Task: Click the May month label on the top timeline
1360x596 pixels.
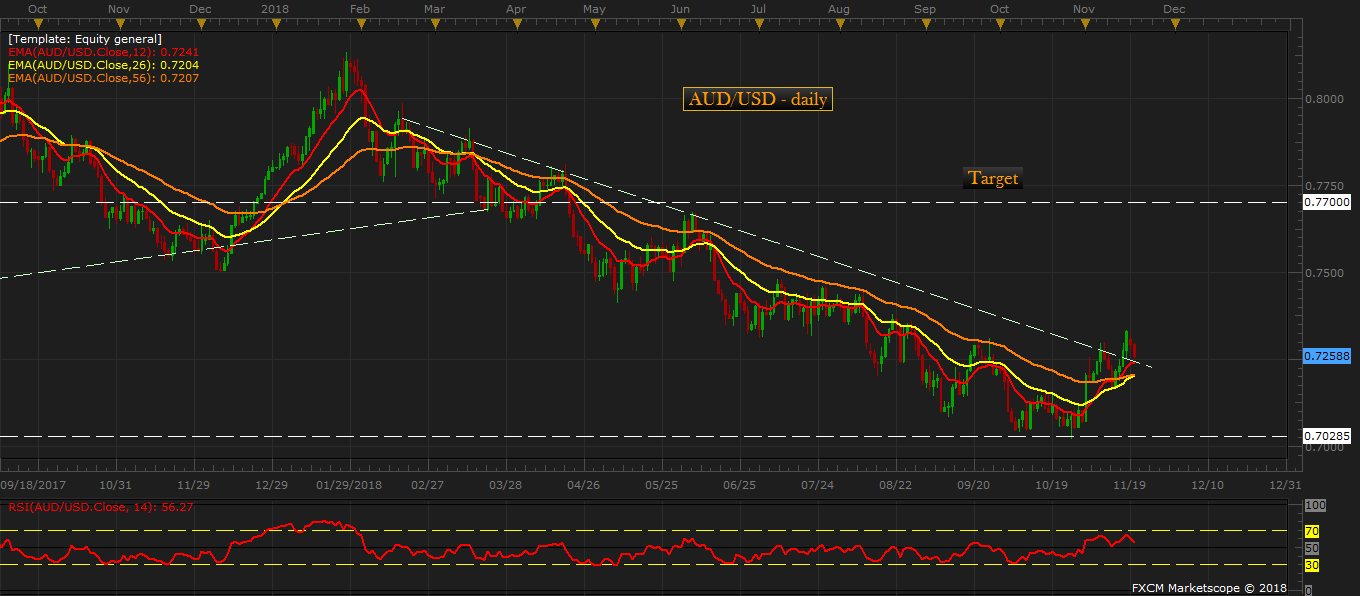Action: coord(594,8)
